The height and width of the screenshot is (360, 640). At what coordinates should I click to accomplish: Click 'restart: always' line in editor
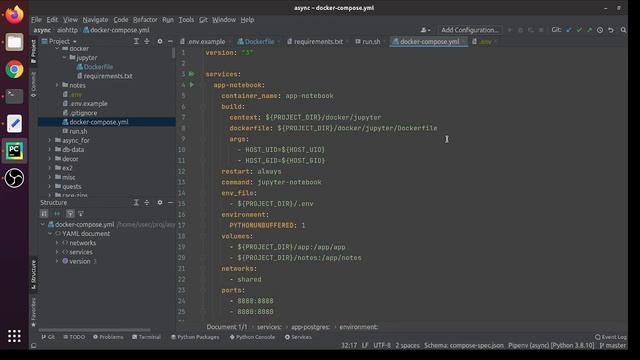click(251, 171)
